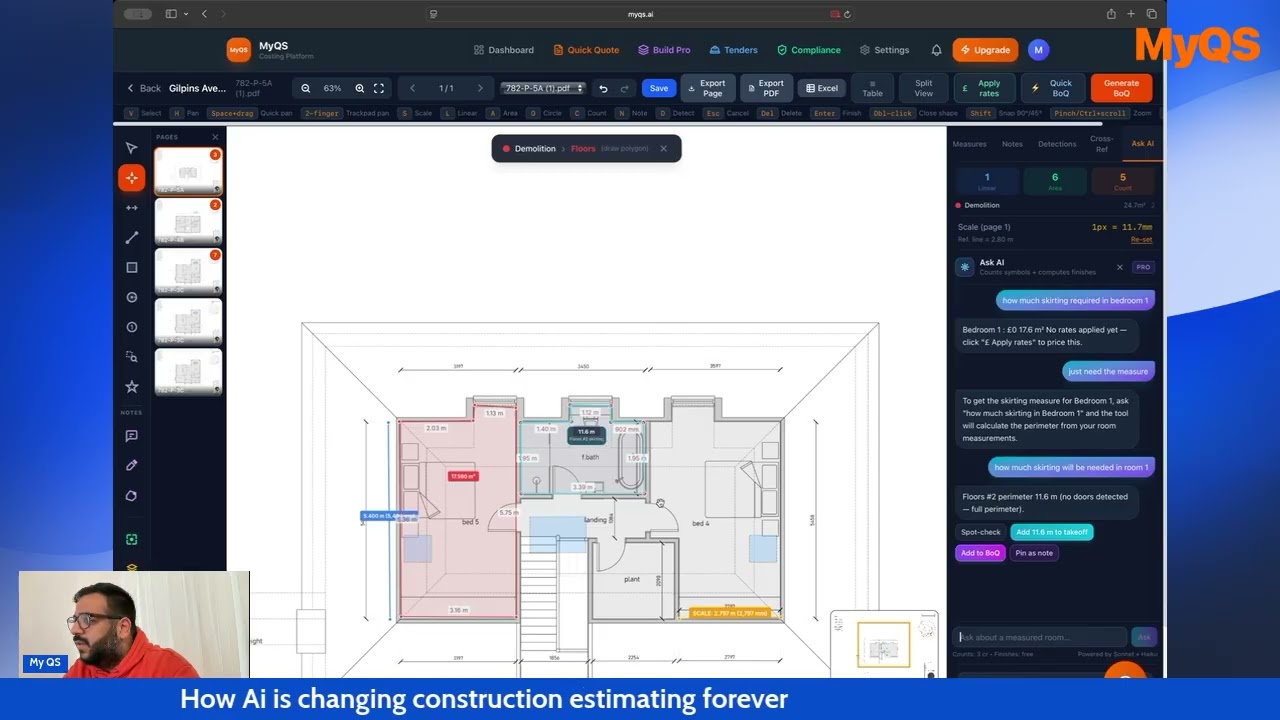Viewport: 1280px width, 720px height.
Task: Select the arrow Select tool in the left toolbar
Action: pyautogui.click(x=131, y=148)
